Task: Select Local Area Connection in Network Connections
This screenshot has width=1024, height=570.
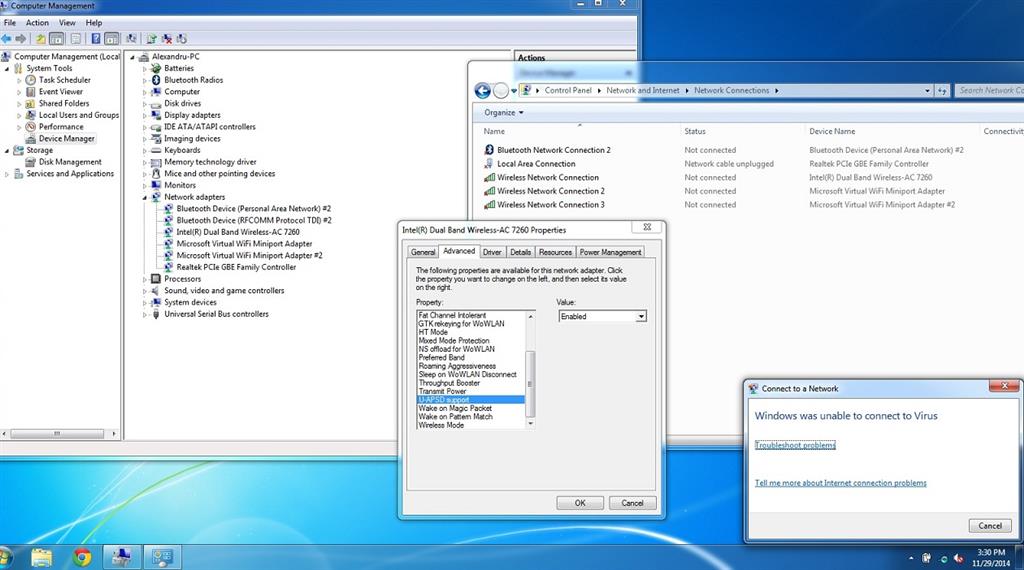Action: coord(536,164)
